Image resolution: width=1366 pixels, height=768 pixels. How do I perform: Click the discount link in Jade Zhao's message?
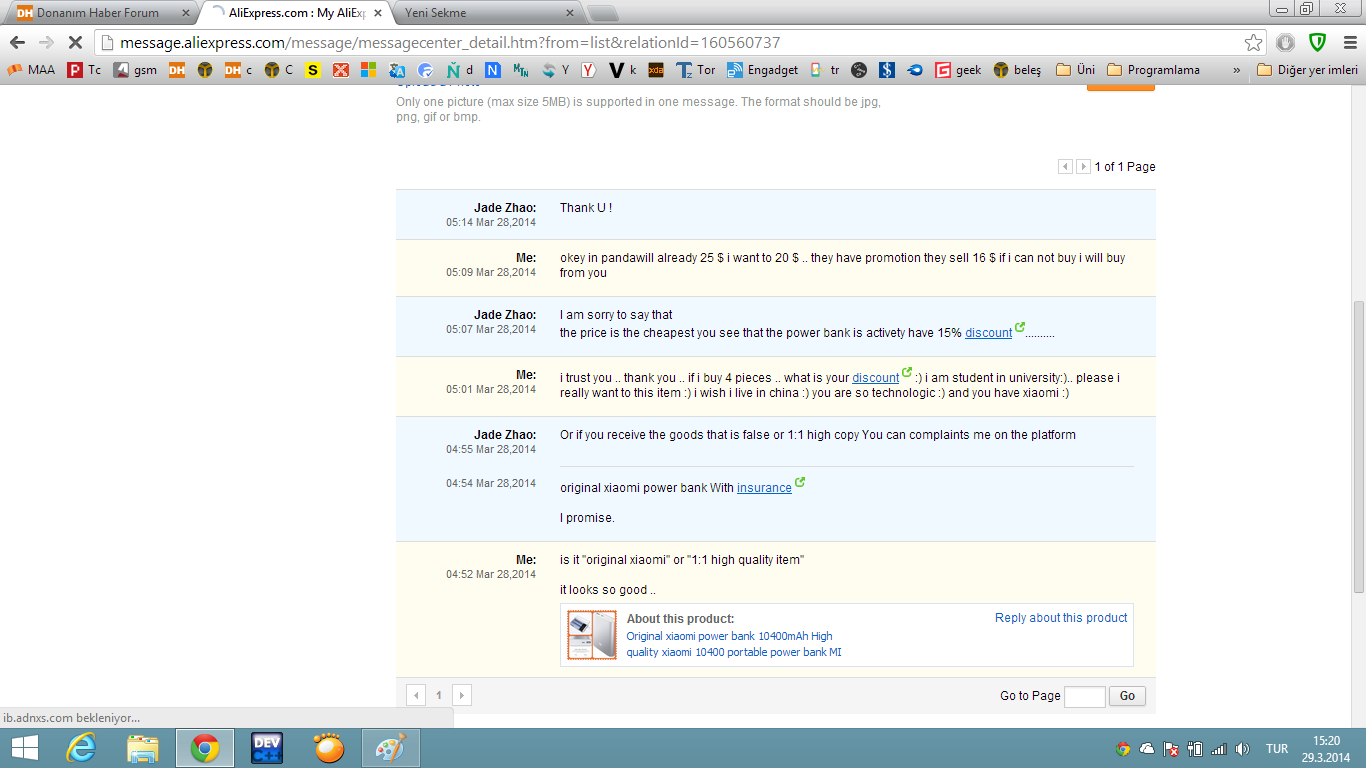988,333
